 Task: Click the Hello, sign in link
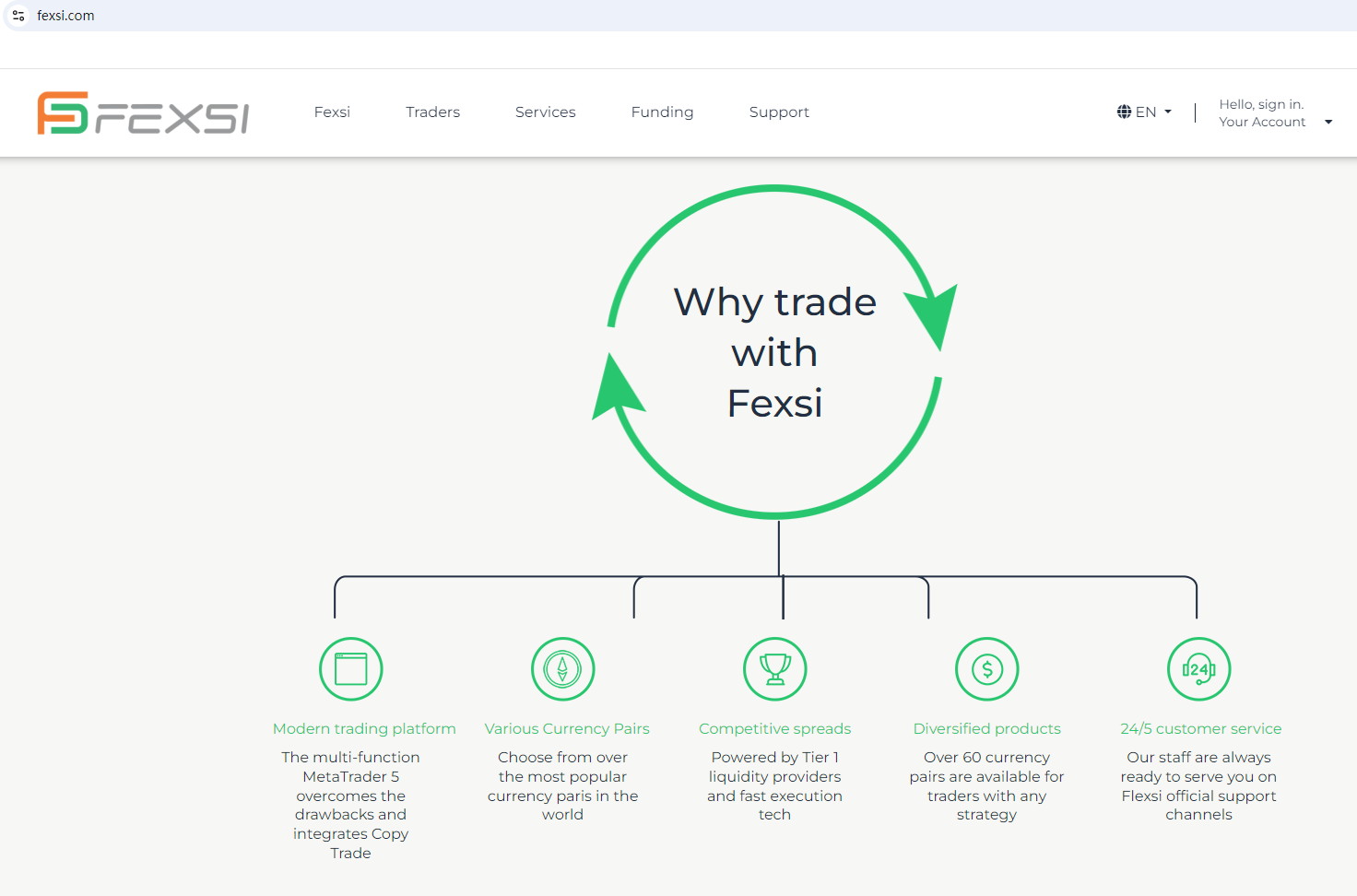pos(1261,104)
